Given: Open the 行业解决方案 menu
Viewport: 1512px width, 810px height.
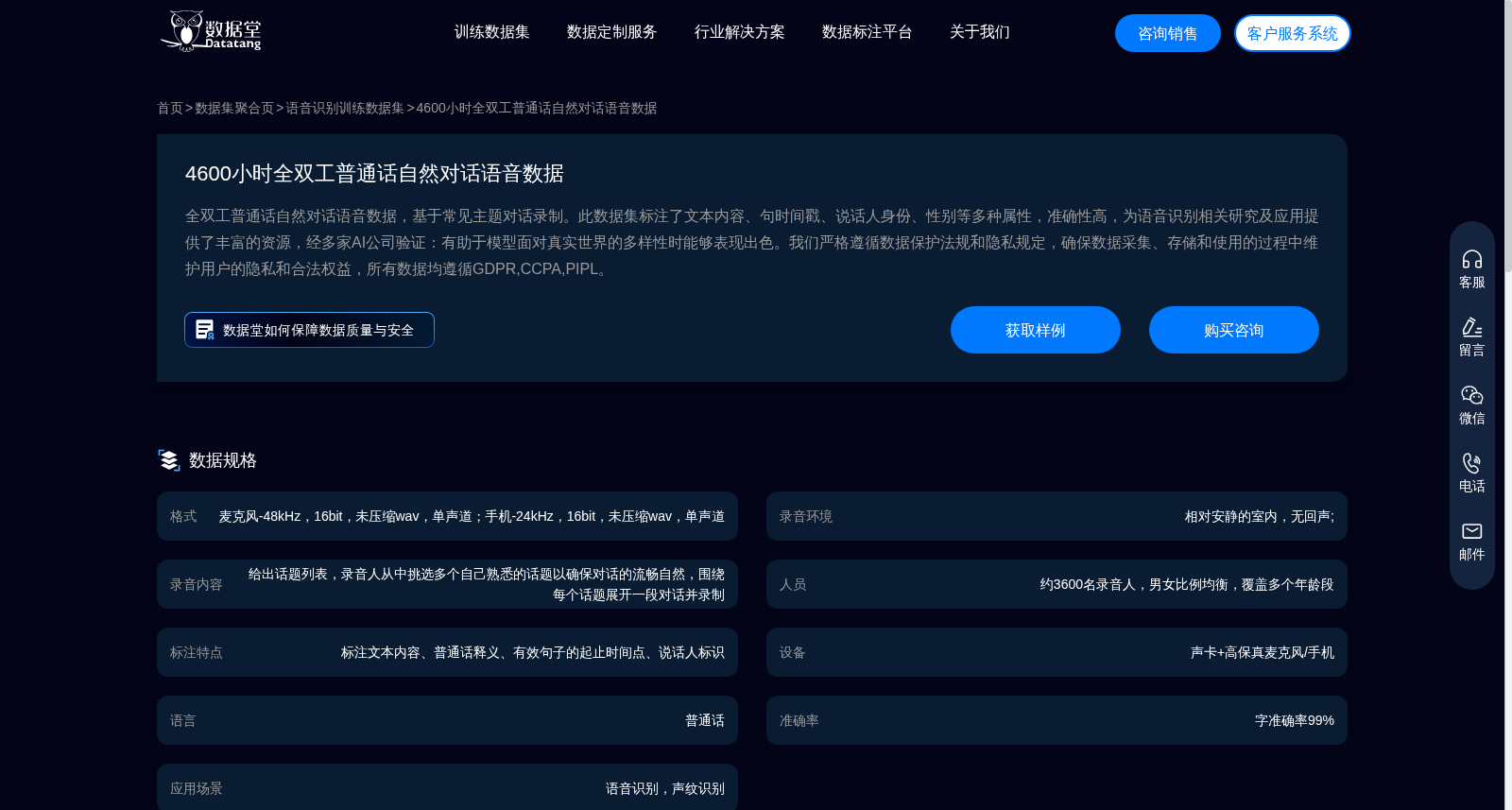Looking at the screenshot, I should [x=739, y=32].
